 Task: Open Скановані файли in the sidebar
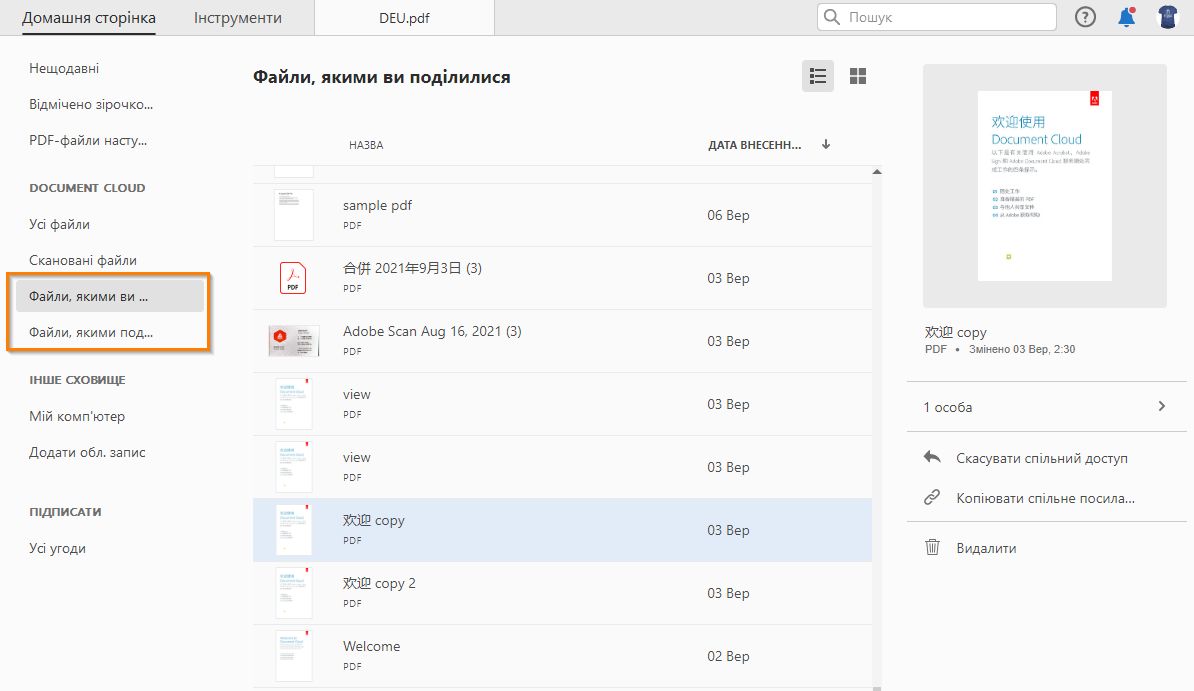pyautogui.click(x=83, y=260)
